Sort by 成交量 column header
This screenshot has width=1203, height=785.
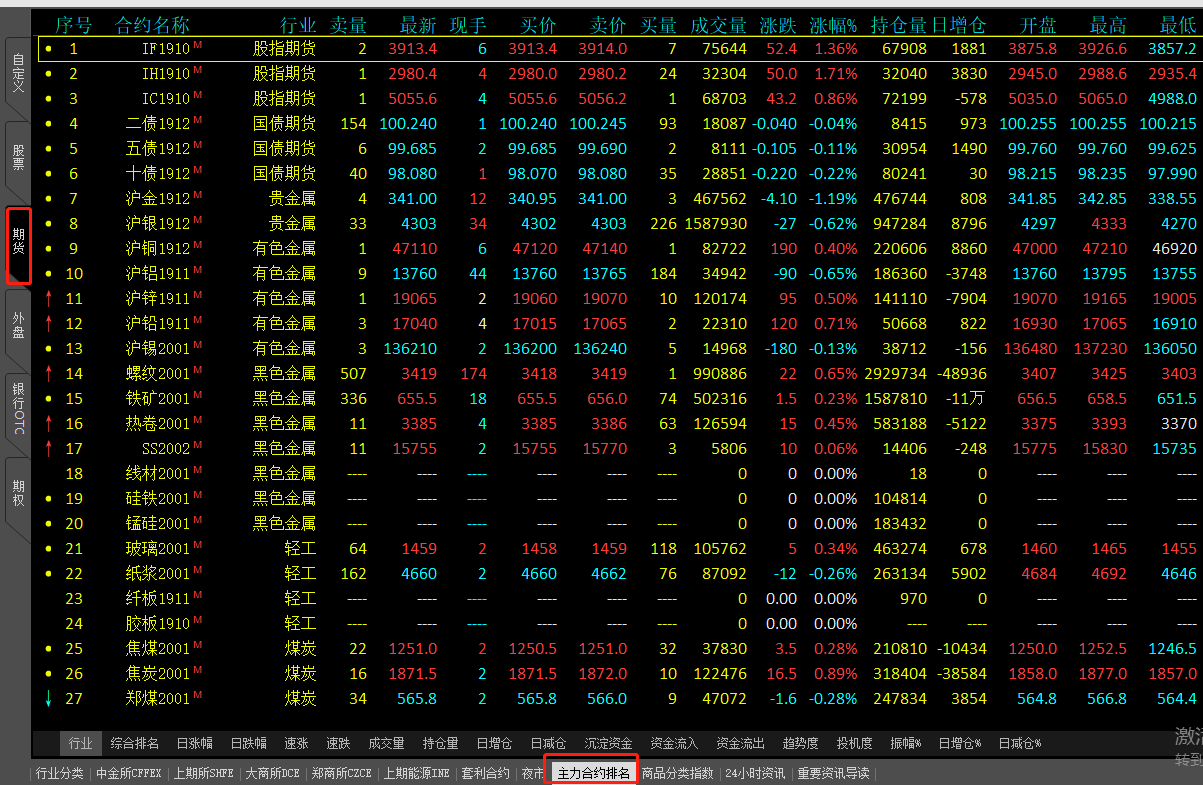pos(718,24)
